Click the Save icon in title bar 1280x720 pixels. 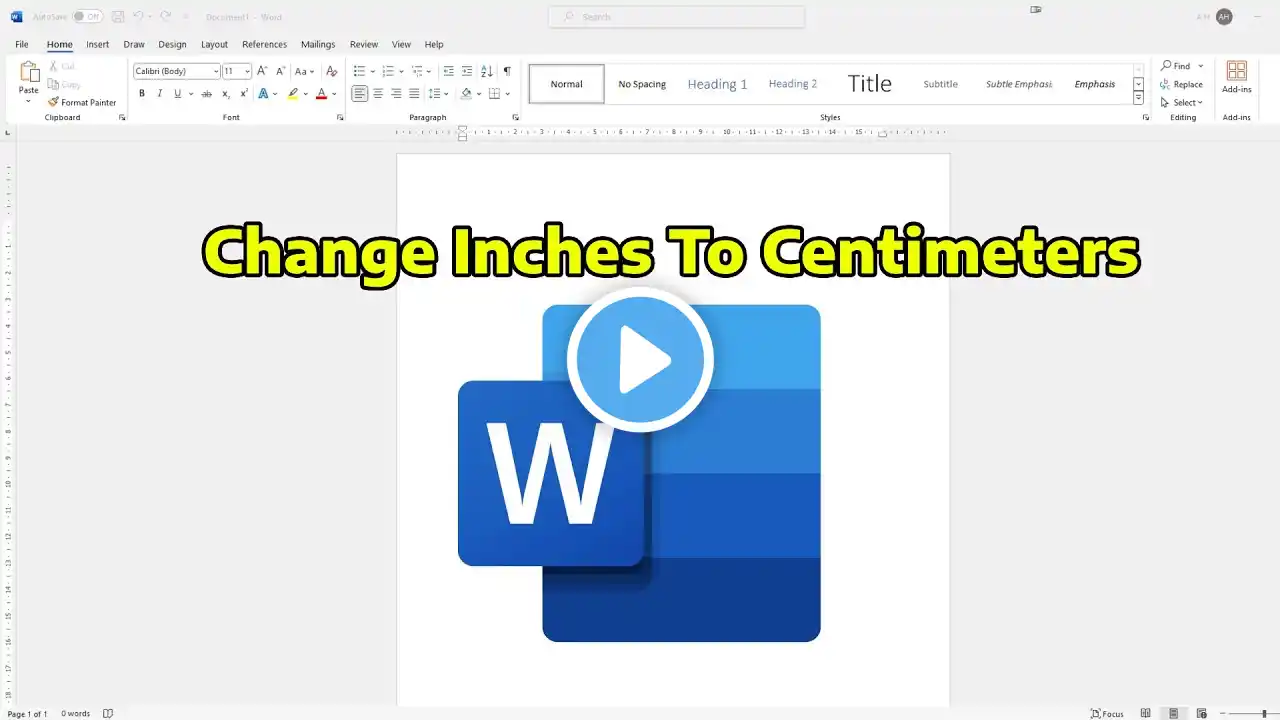tap(118, 17)
